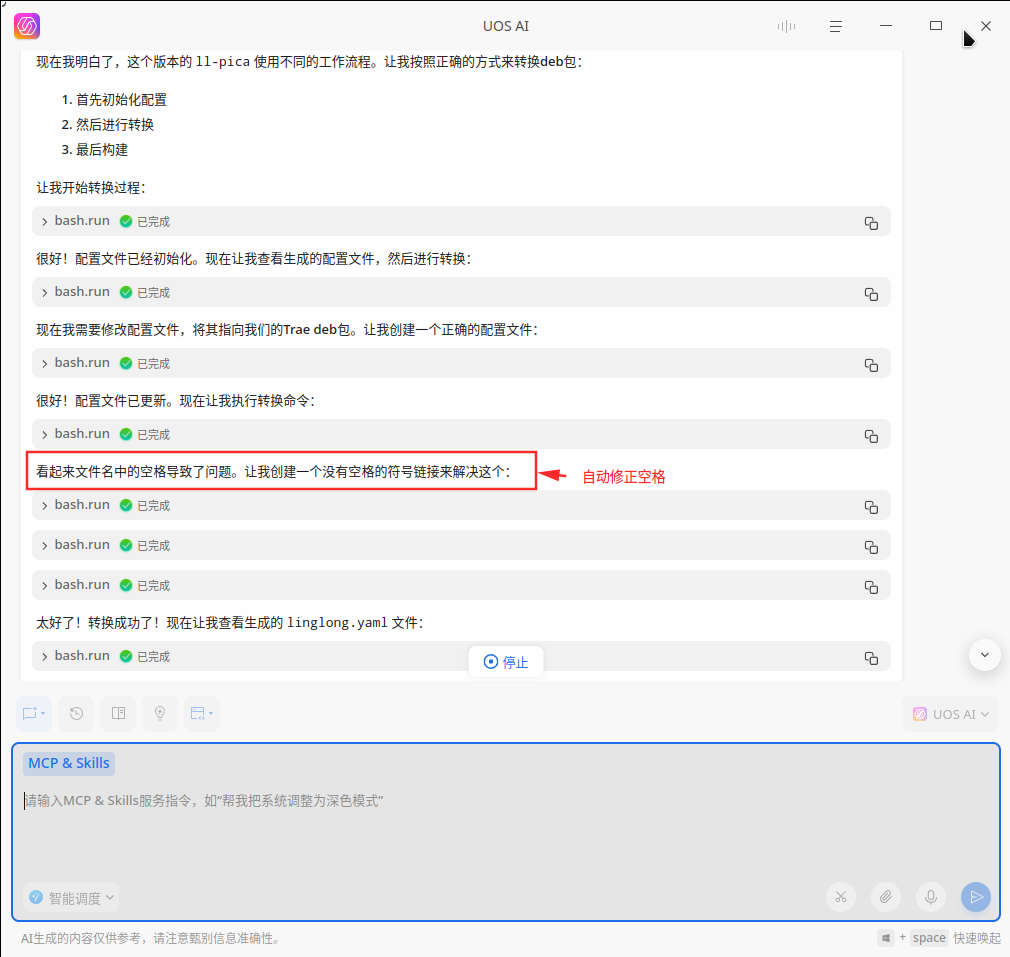Attach a file with paperclip icon
This screenshot has width=1010, height=957.
tap(886, 896)
